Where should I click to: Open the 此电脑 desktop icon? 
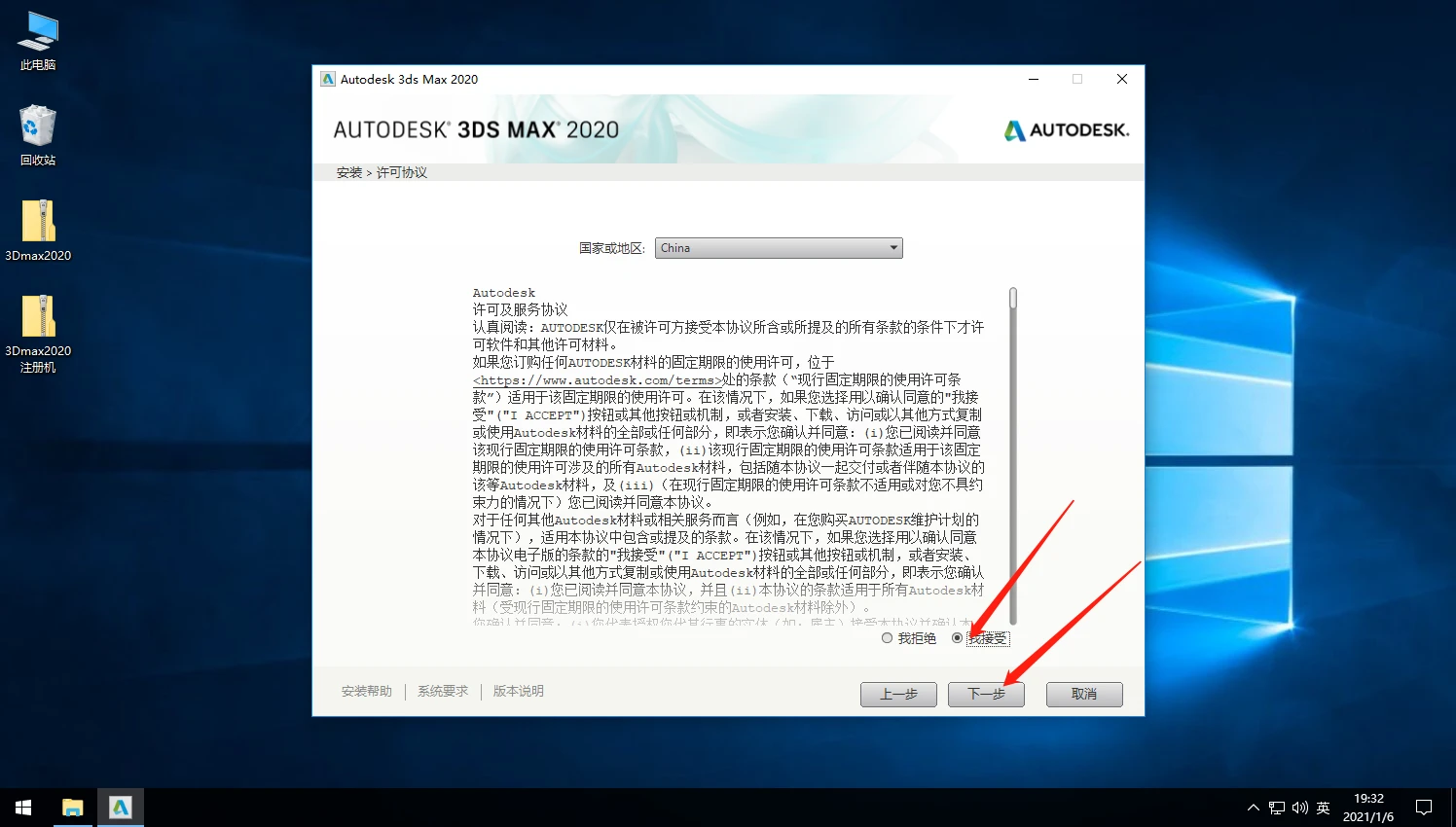[x=38, y=41]
